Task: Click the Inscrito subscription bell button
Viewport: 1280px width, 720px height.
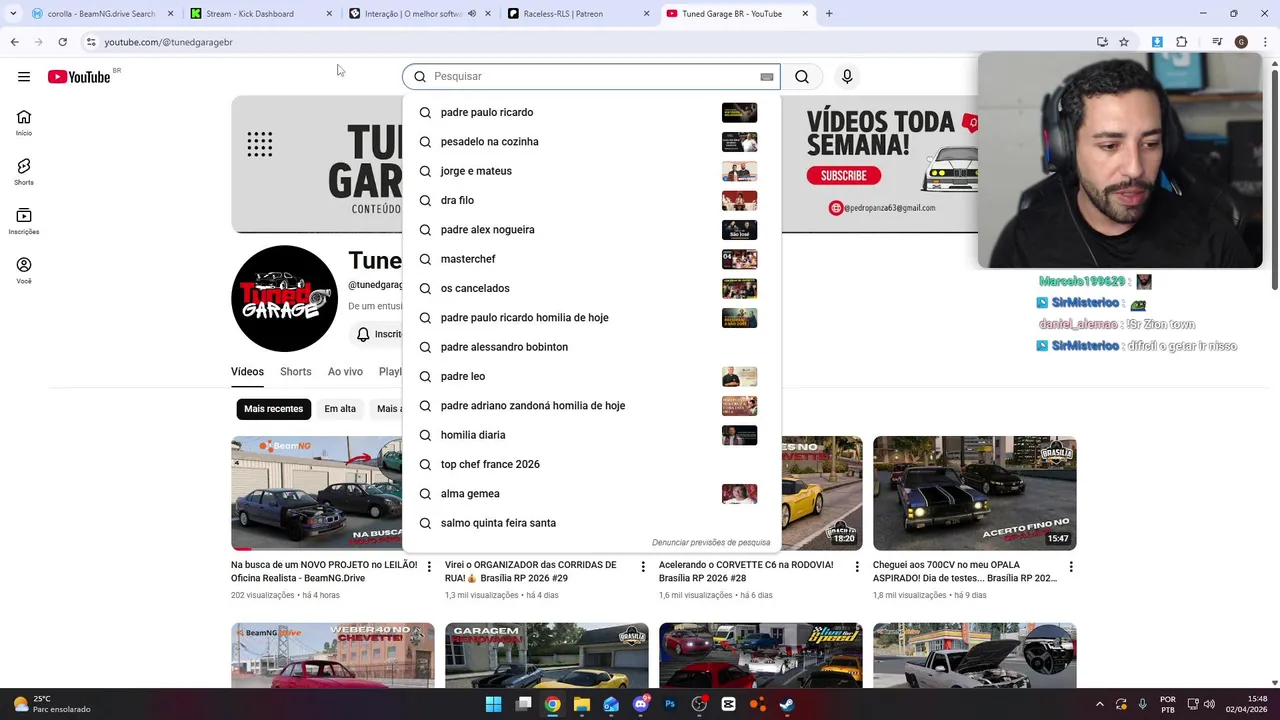Action: 376,334
